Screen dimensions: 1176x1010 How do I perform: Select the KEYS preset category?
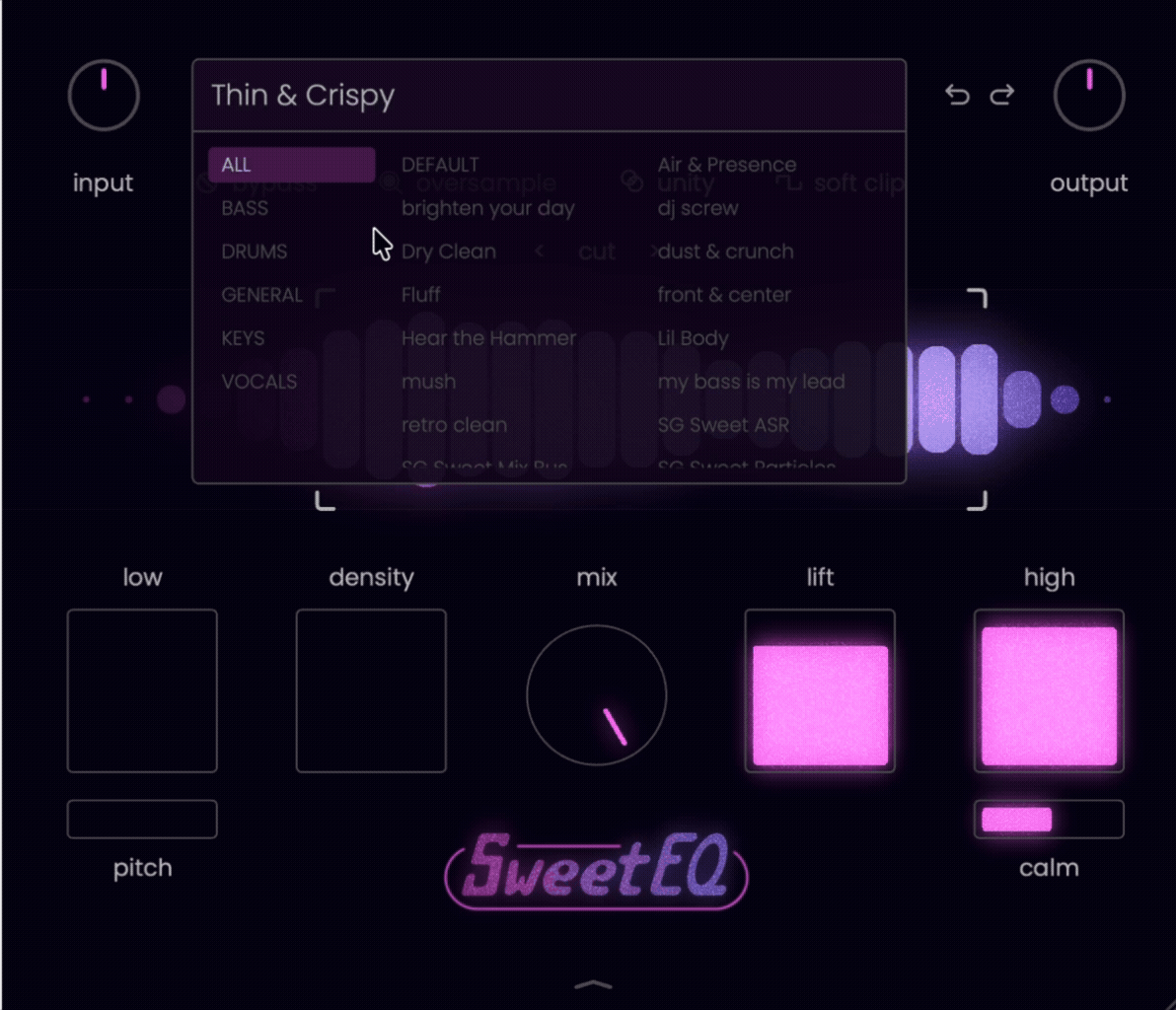(x=243, y=339)
